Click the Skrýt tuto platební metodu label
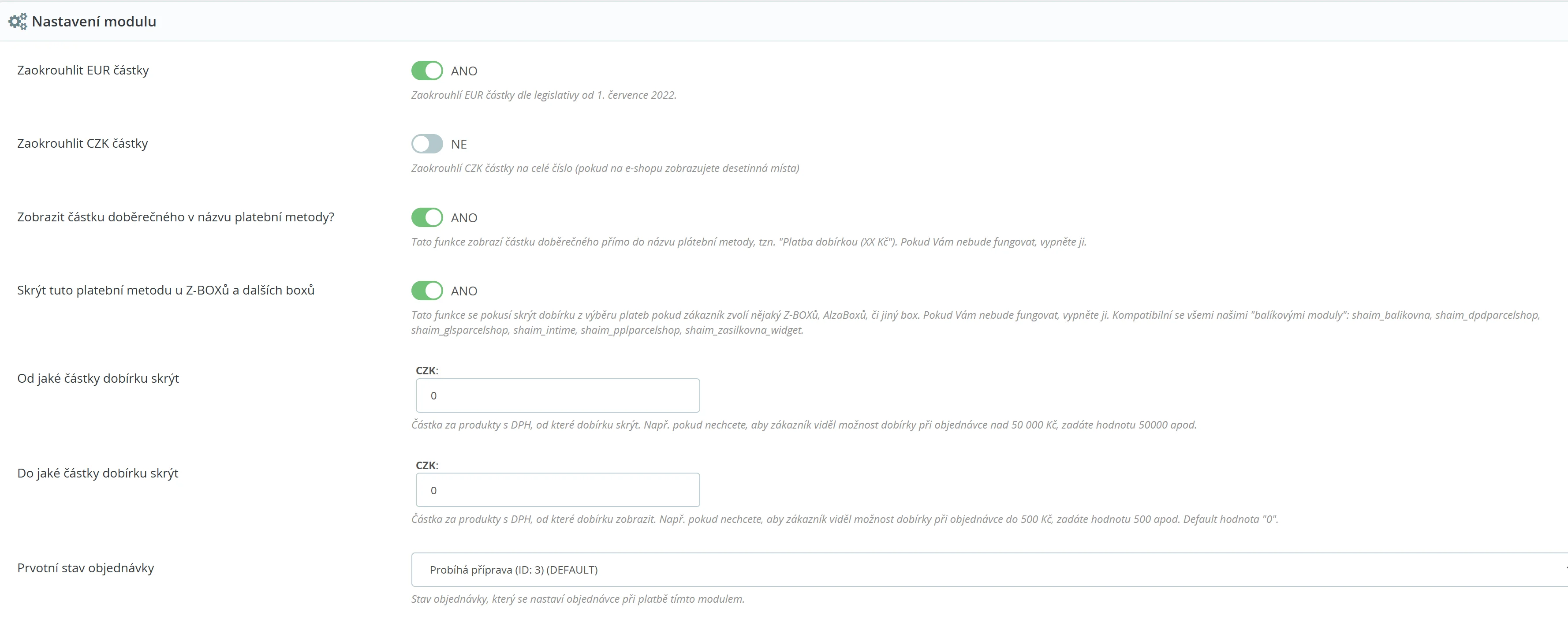Viewport: 1568px width, 623px height. pyautogui.click(x=165, y=290)
